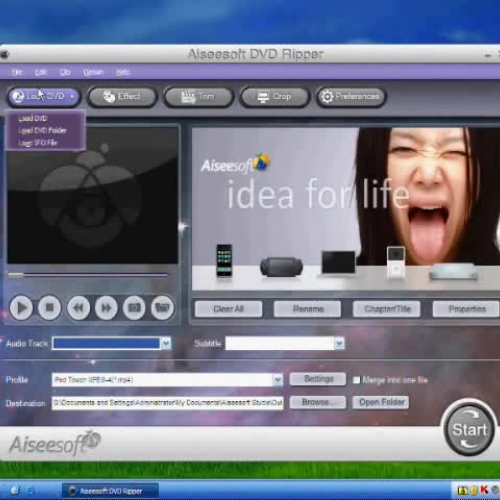
Task: Click the Destination path field
Action: pyautogui.click(x=168, y=403)
